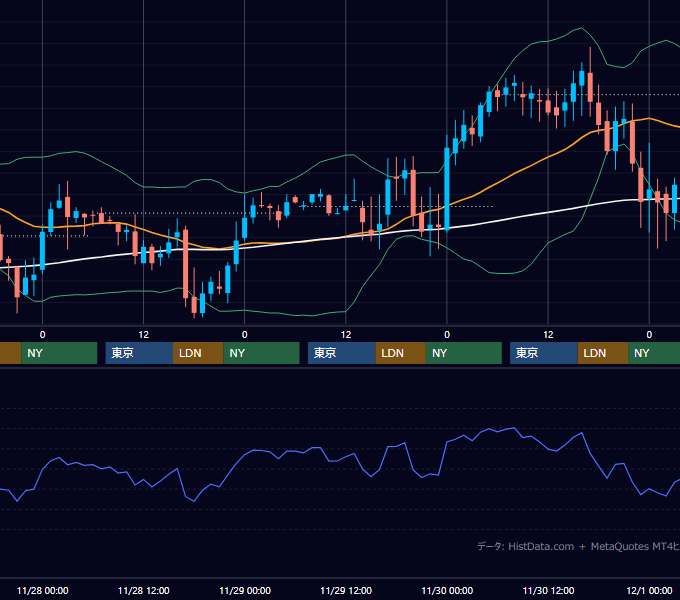Click the 11/29 00:00 date label
Image resolution: width=680 pixels, height=600 pixels.
245,590
